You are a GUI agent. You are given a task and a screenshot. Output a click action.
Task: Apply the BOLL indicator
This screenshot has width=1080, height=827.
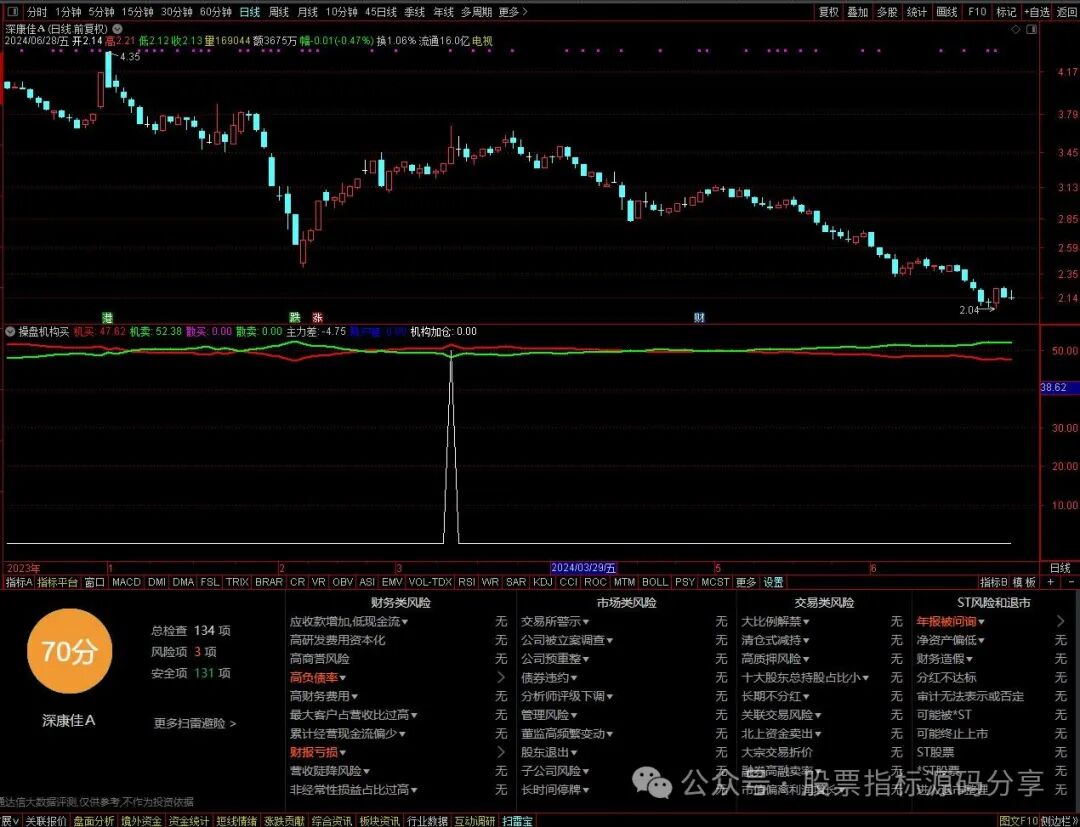tap(654, 582)
